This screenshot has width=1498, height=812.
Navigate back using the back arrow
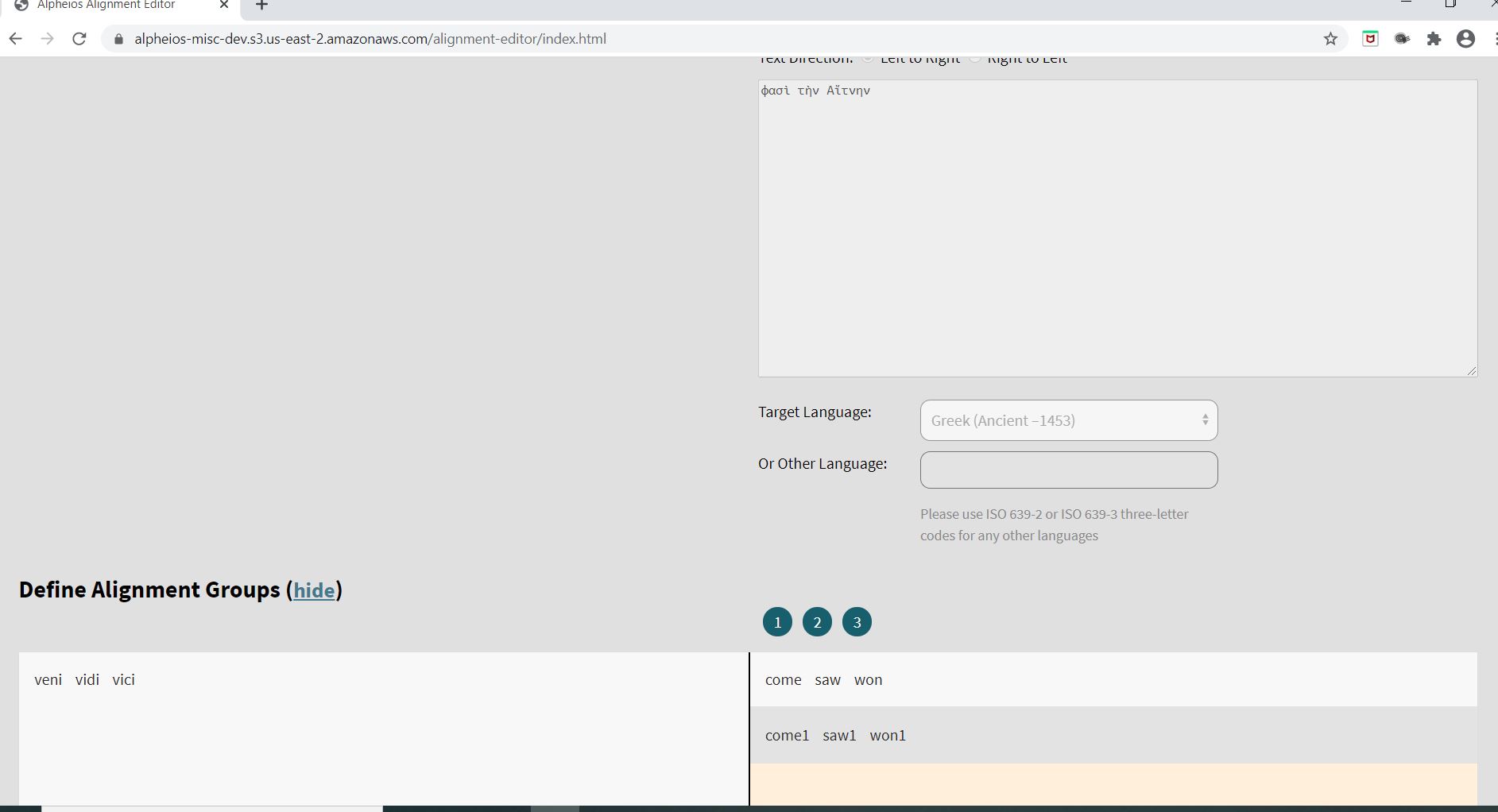click(16, 38)
